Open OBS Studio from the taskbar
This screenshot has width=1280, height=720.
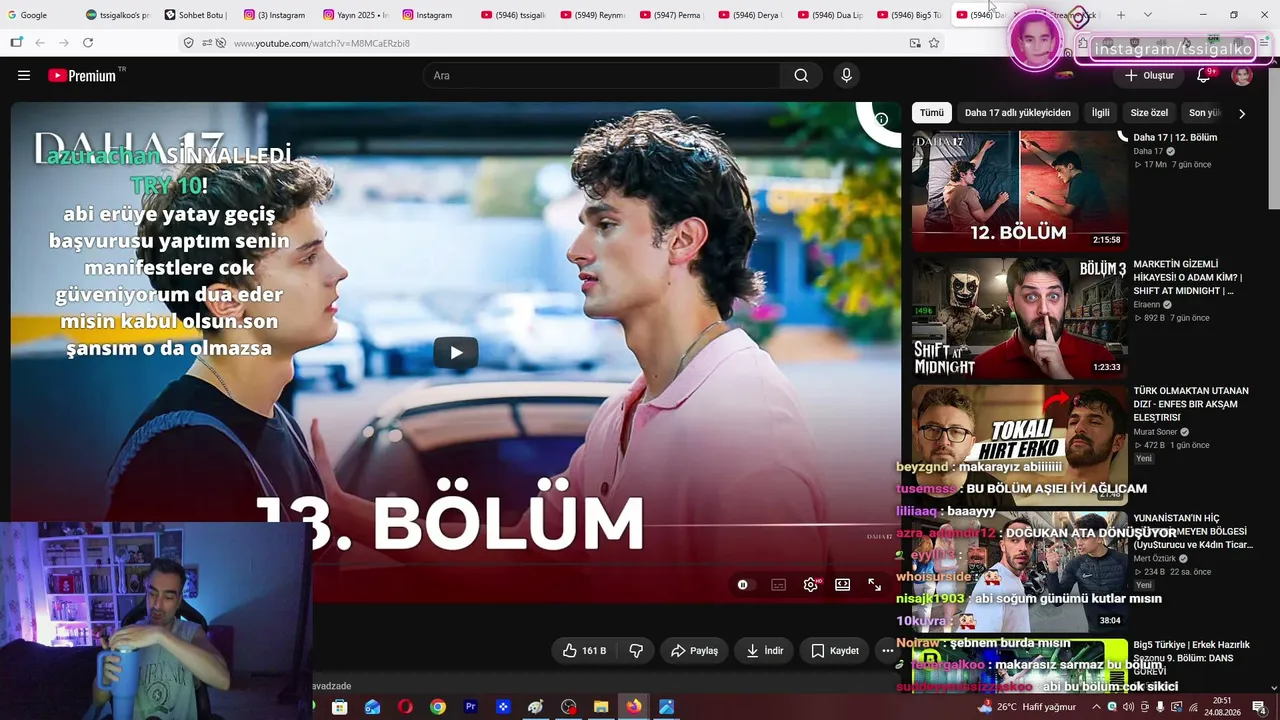click(x=569, y=707)
